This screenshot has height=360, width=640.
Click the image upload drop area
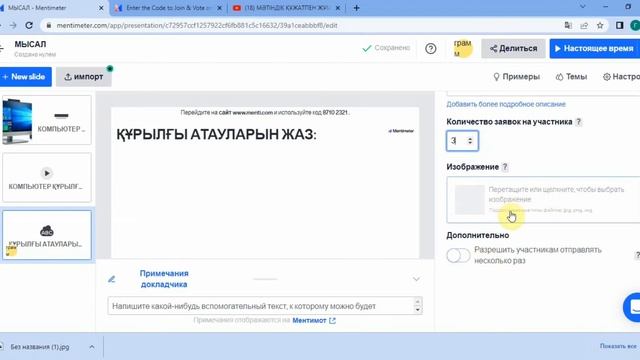pos(543,200)
